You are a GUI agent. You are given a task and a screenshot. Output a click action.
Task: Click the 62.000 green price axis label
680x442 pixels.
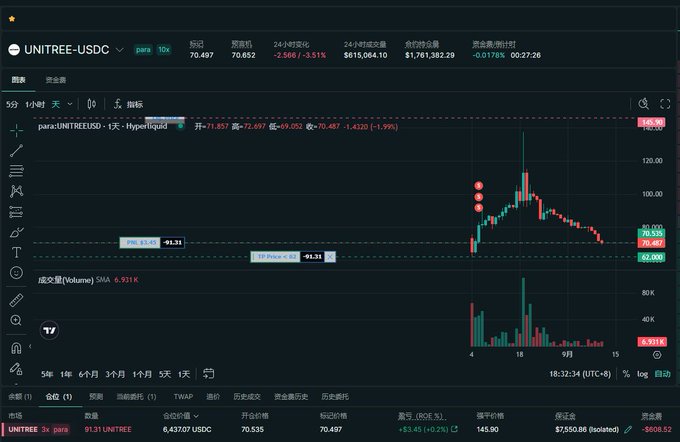651,257
